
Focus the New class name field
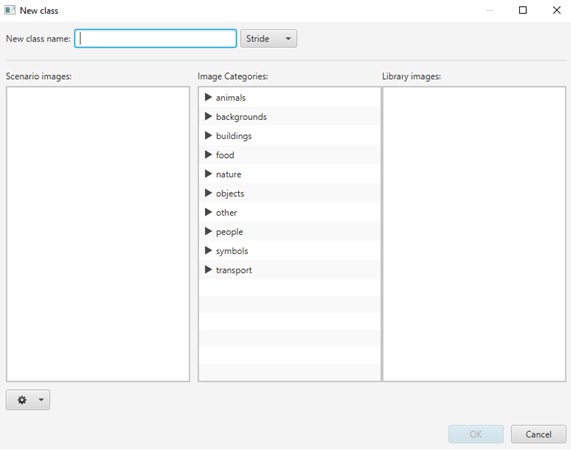(x=155, y=39)
